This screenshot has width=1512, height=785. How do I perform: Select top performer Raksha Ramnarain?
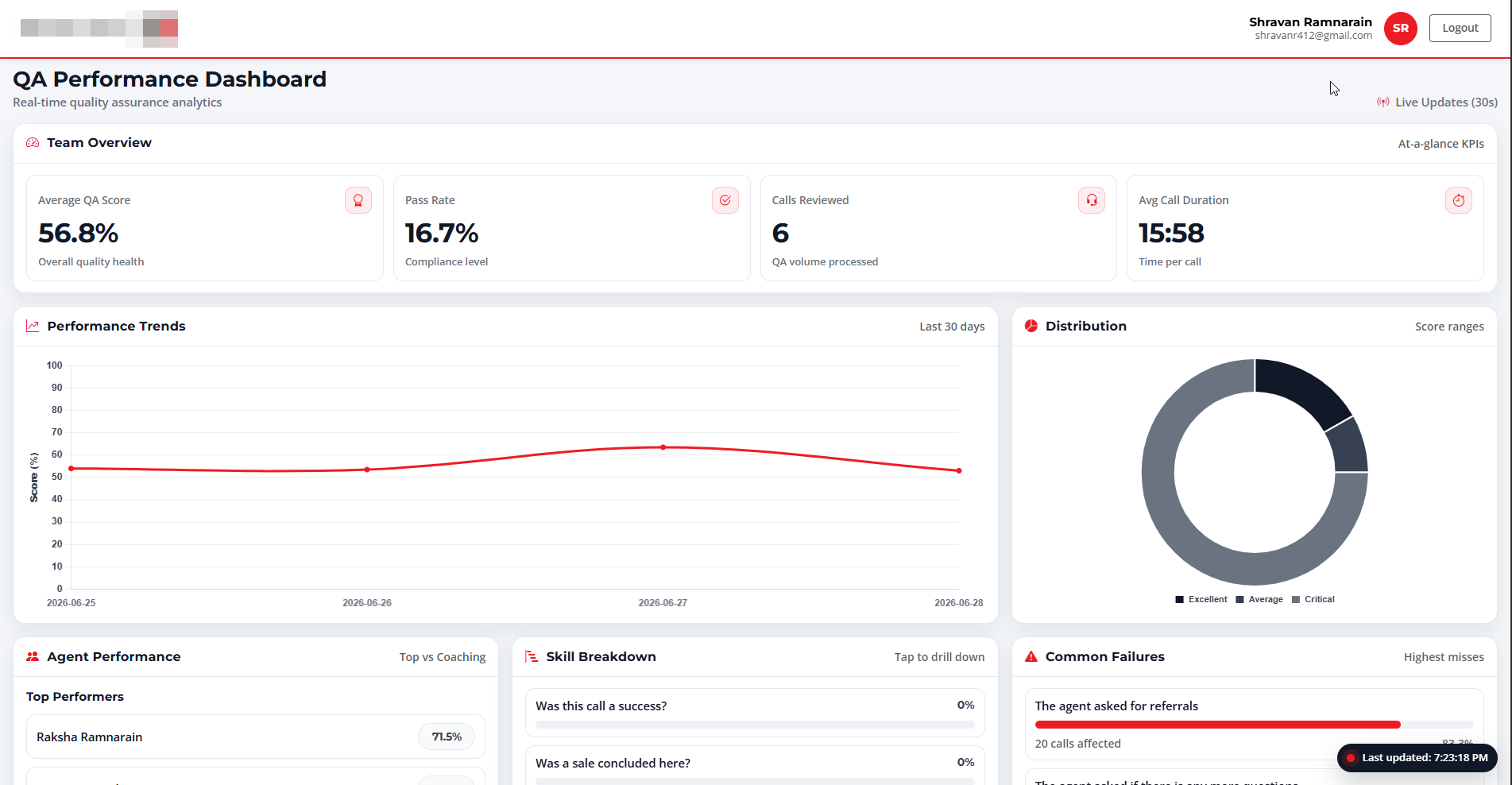(256, 737)
